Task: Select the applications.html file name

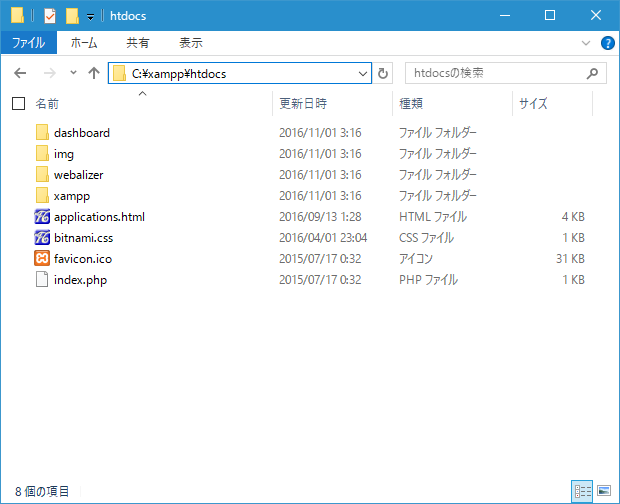Action: pyautogui.click(x=99, y=217)
